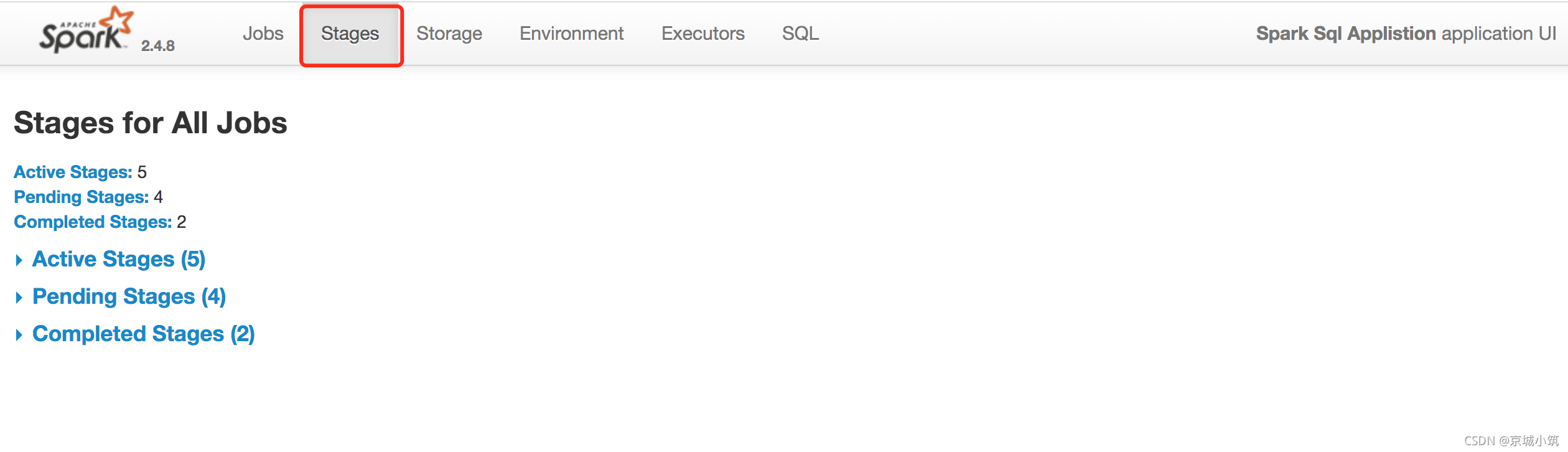Screen dimensions: 1568x452
Task: Follow the Active Stages: summary link
Action: 73,172
